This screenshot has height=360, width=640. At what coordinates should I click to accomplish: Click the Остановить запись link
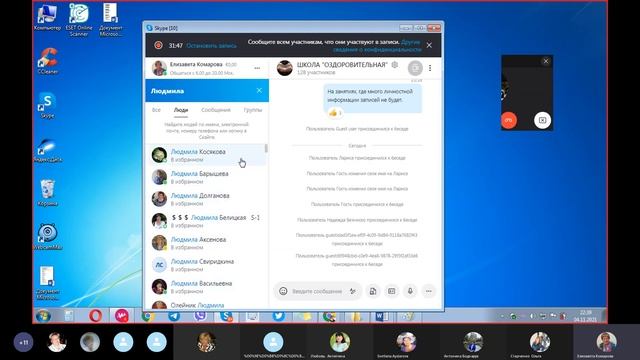(211, 46)
